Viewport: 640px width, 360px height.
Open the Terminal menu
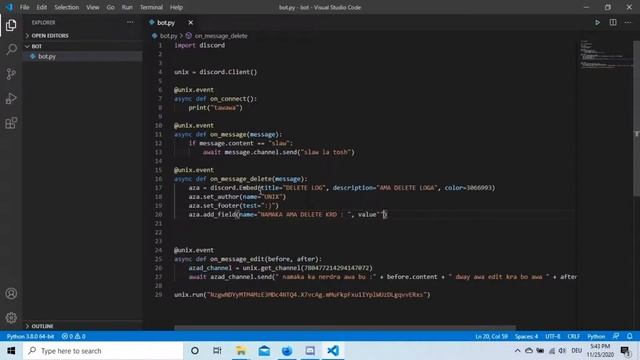[x=151, y=7]
